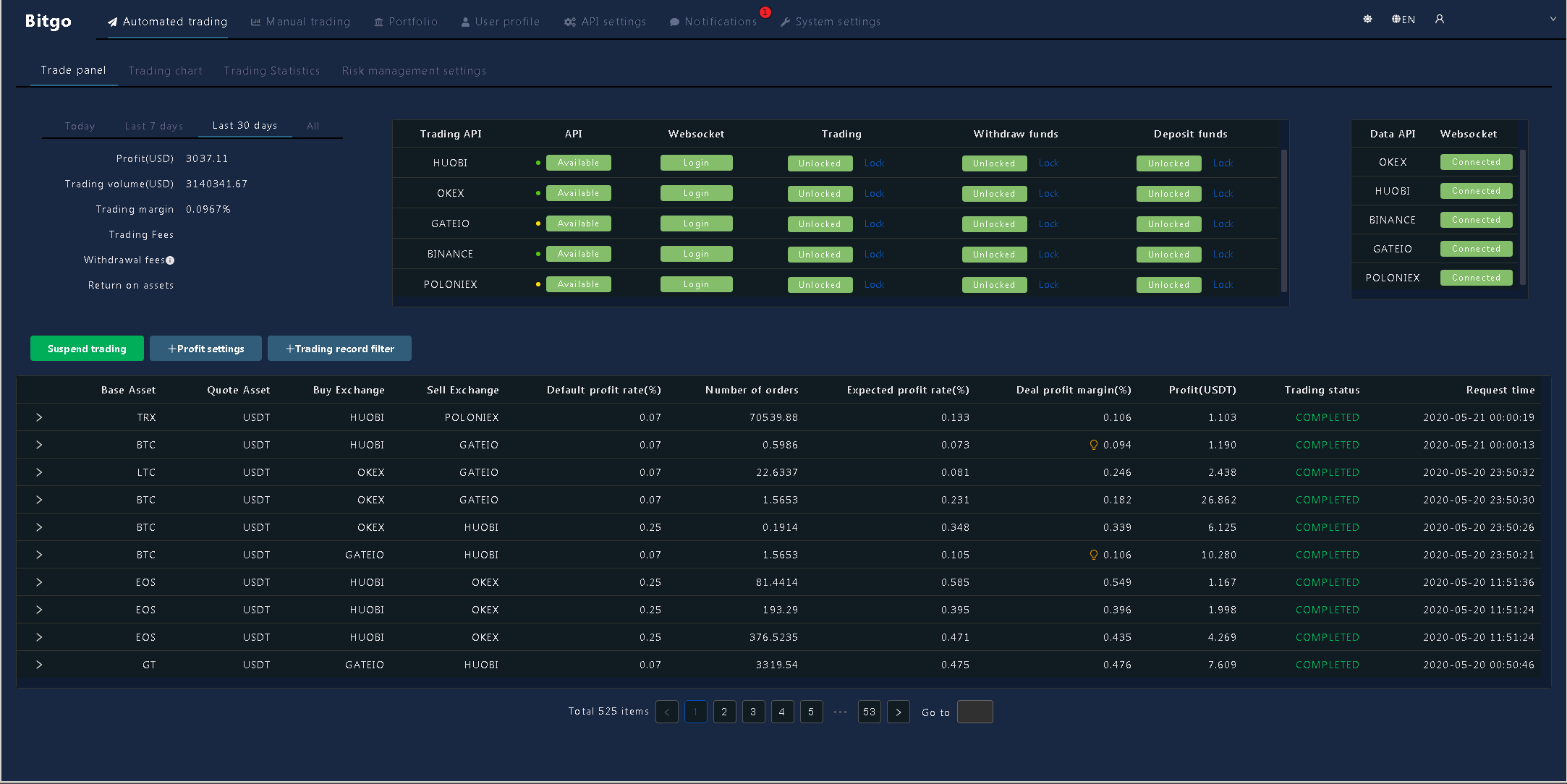Click BINANCE Data API Connected button
Image resolution: width=1567 pixels, height=784 pixels.
(x=1476, y=220)
